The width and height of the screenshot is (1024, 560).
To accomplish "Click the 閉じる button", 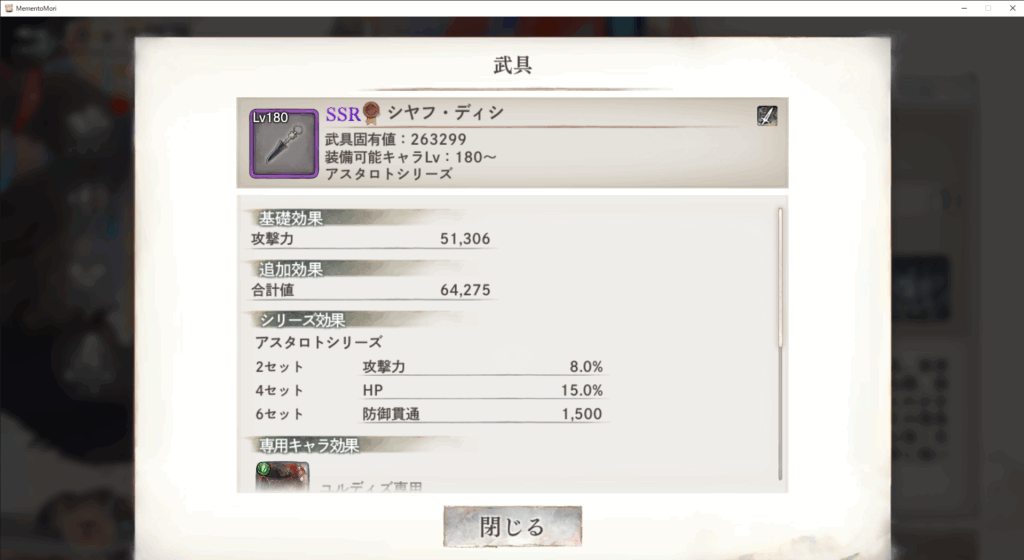I will pos(512,526).
